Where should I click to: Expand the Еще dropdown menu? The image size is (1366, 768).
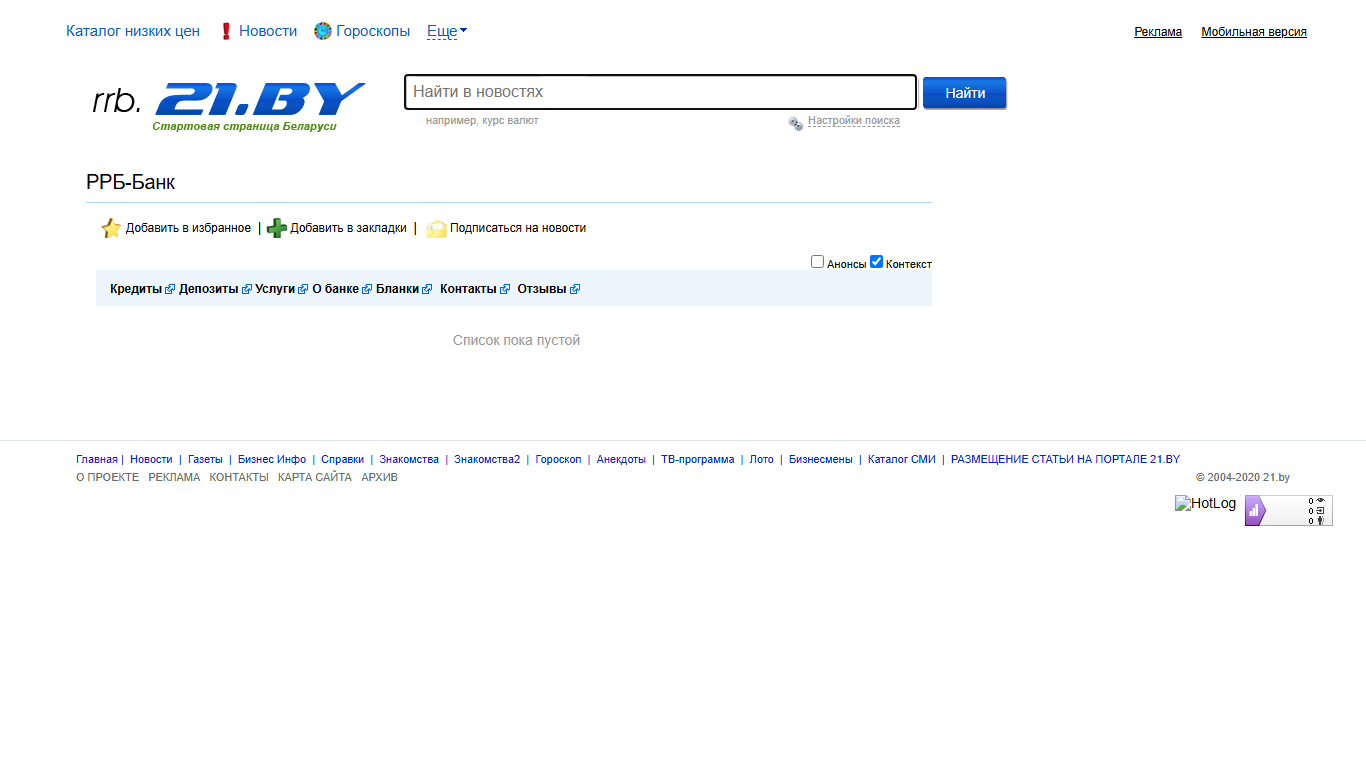[447, 31]
